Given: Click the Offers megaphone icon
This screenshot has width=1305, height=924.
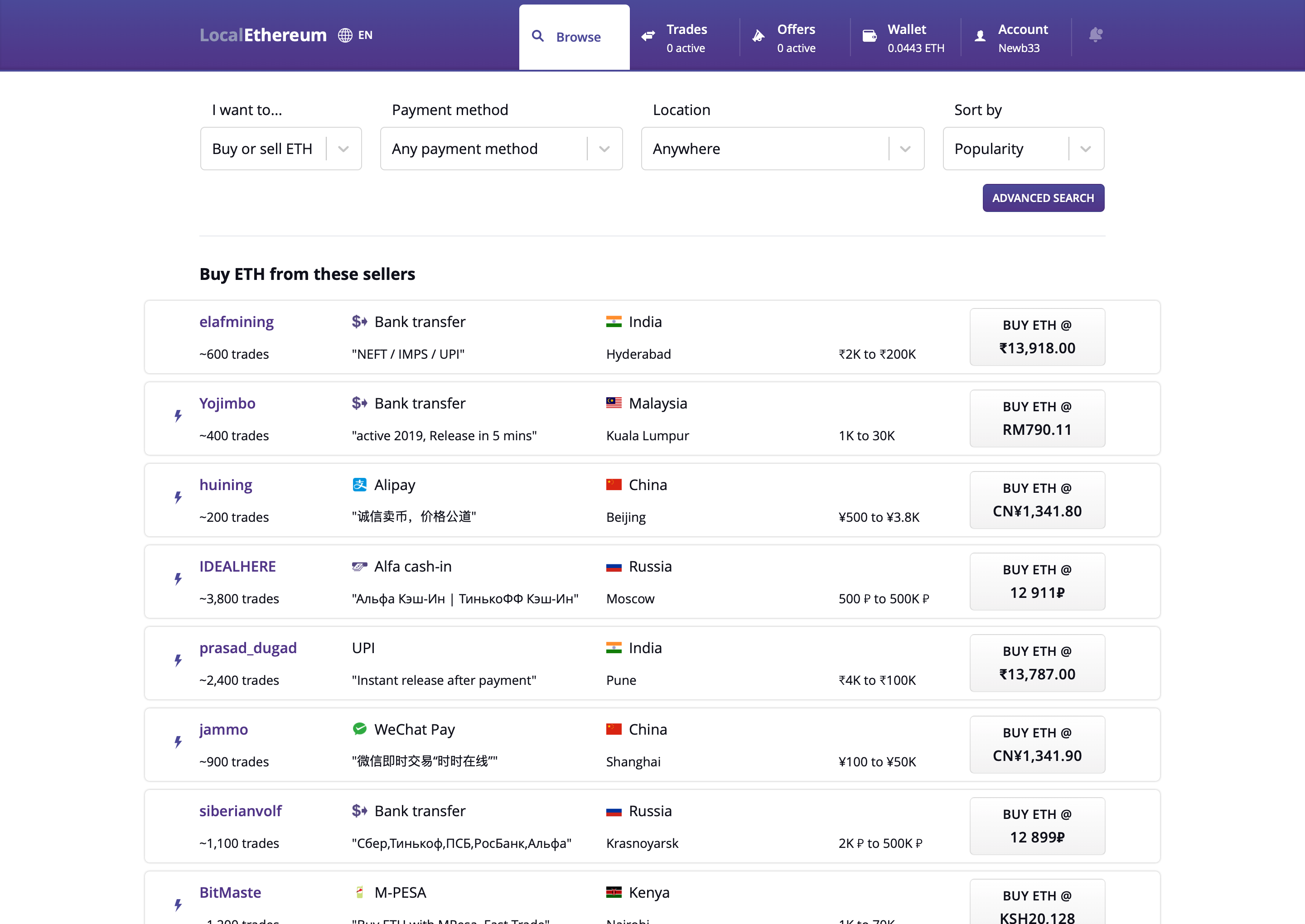Looking at the screenshot, I should (759, 36).
